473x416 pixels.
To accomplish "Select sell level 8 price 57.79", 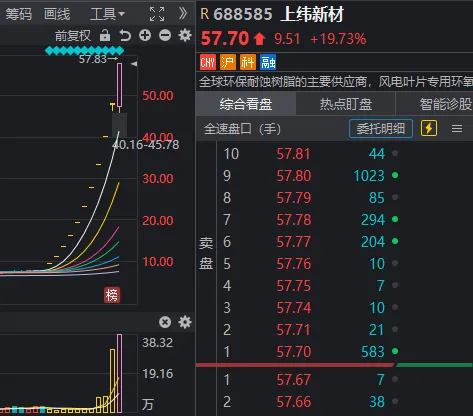I will coord(294,198).
